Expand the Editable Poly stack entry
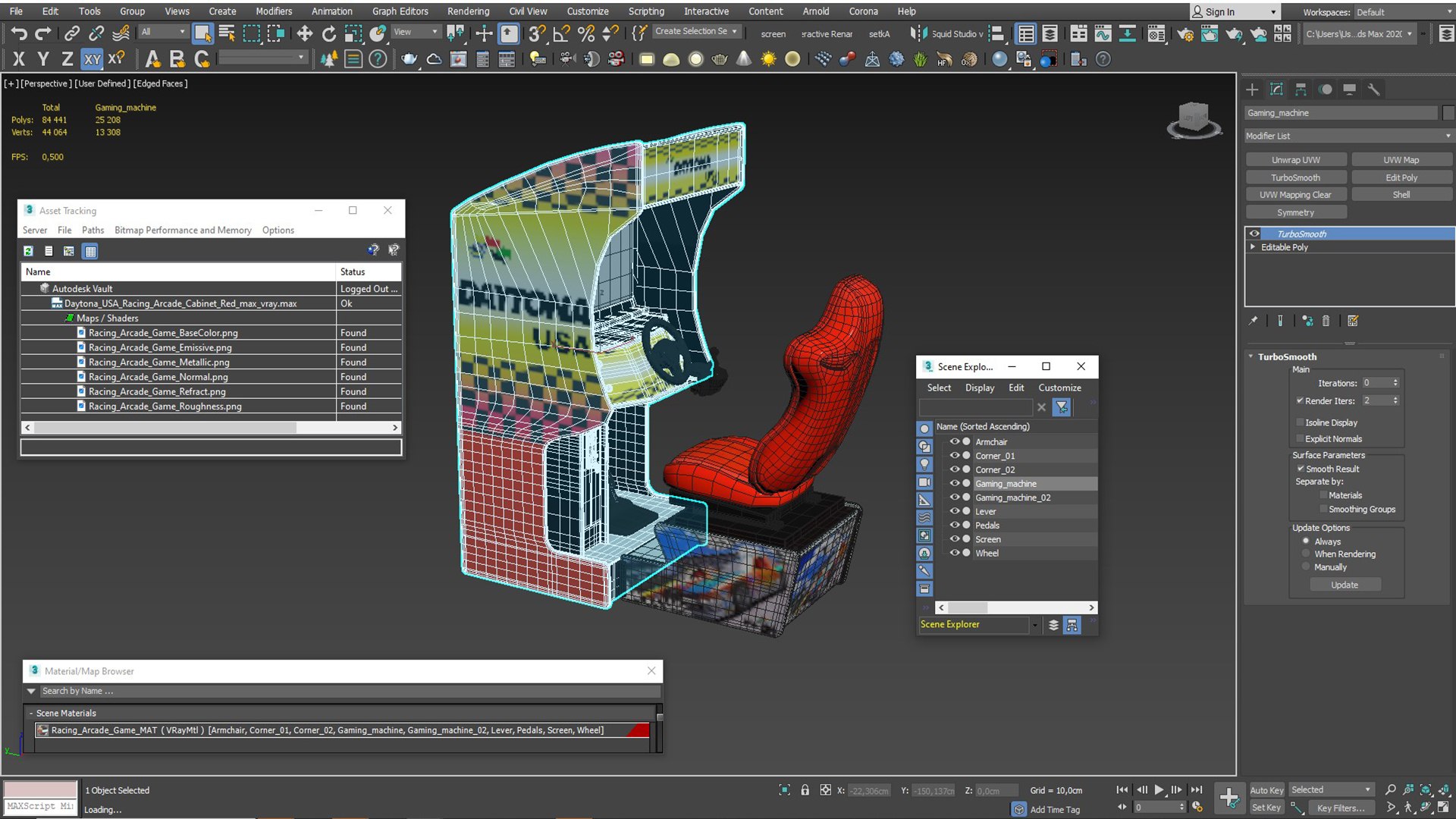1456x819 pixels. tap(1253, 247)
